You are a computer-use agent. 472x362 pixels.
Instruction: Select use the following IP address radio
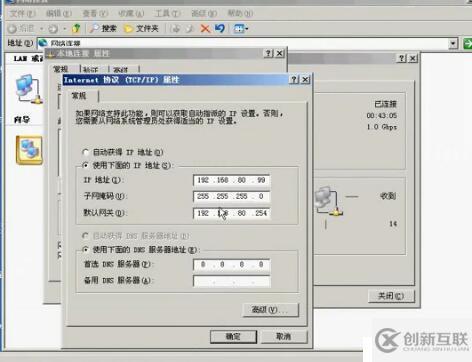[85, 165]
